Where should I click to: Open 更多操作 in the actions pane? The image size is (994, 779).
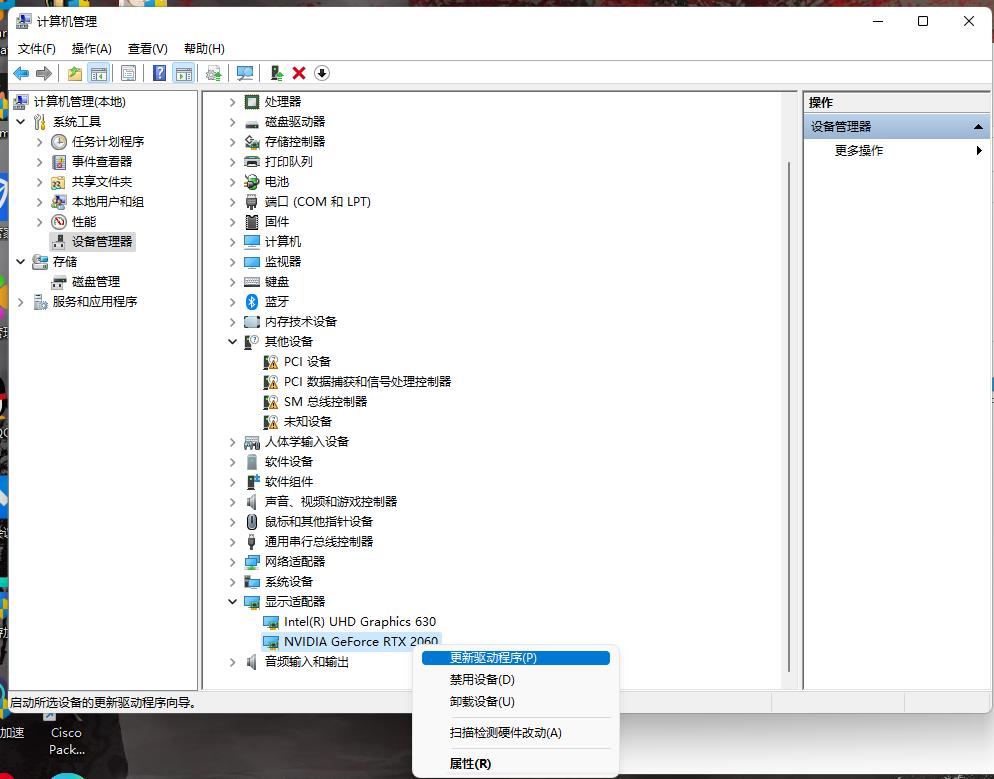pyautogui.click(x=896, y=150)
